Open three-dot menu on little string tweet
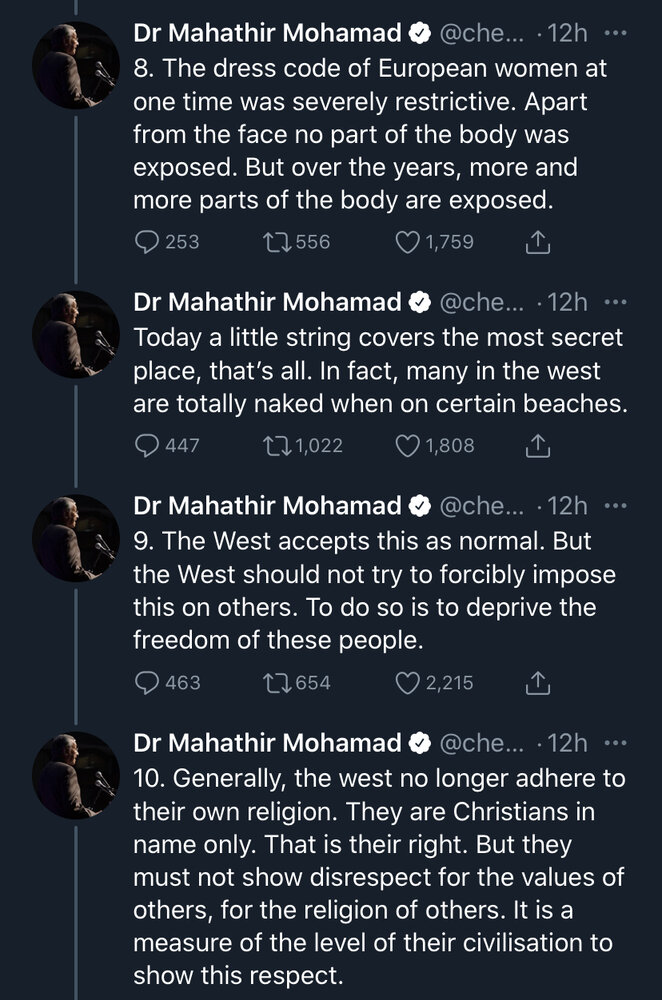Screen dimensions: 662x1000 click(615, 302)
